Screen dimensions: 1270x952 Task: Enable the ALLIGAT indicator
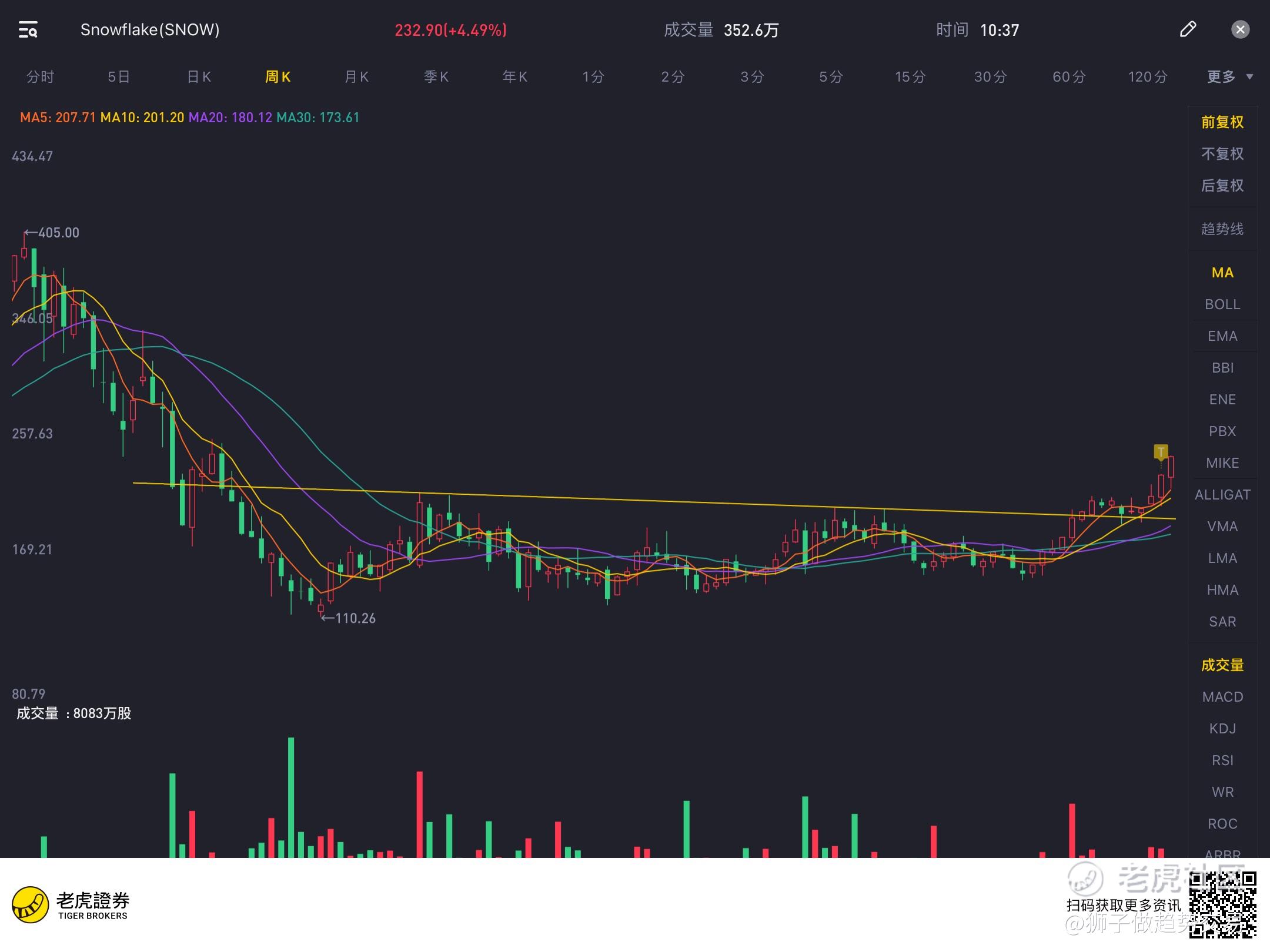tap(1222, 495)
